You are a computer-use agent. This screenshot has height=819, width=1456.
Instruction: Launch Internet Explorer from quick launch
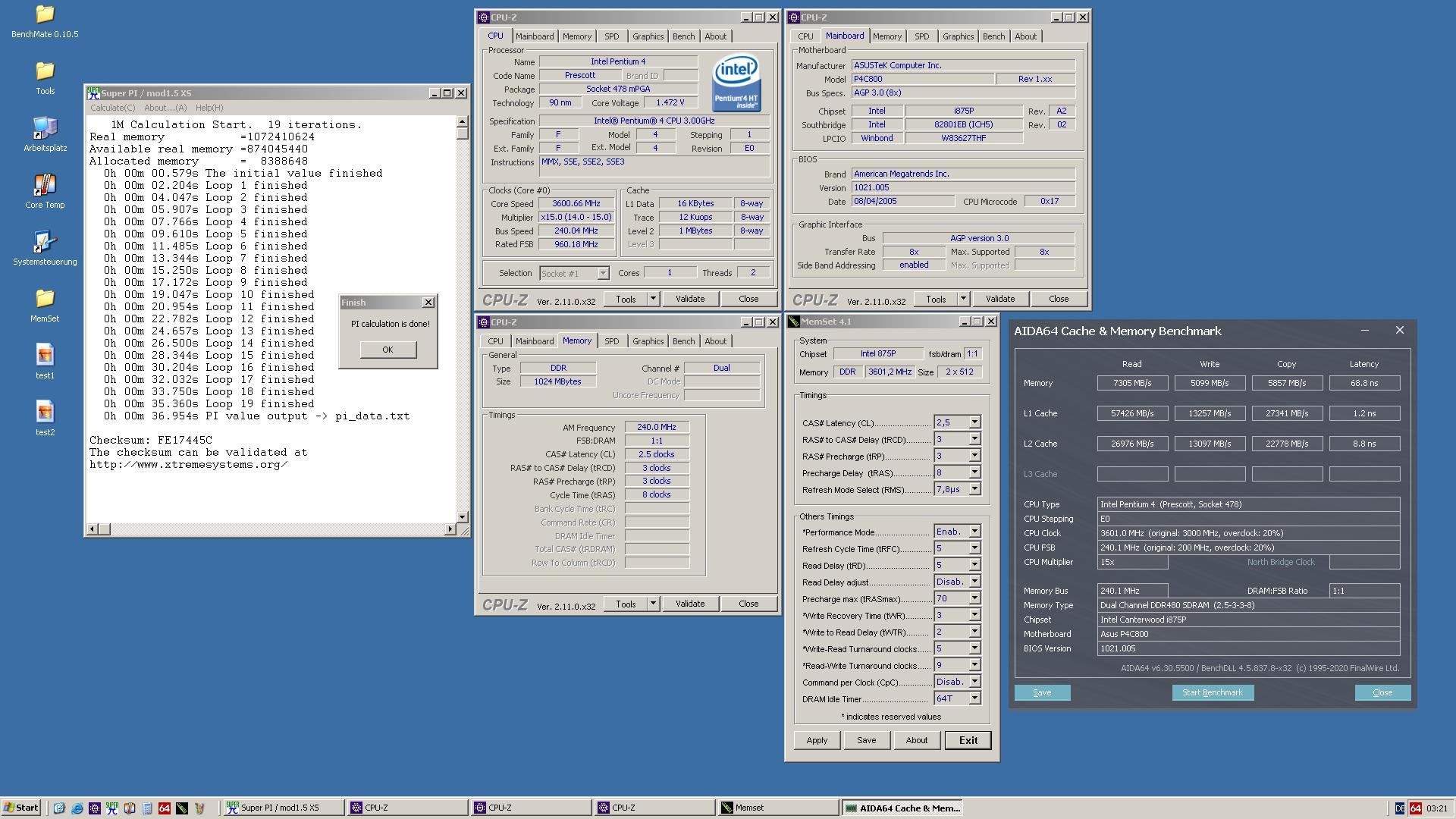coord(77,808)
